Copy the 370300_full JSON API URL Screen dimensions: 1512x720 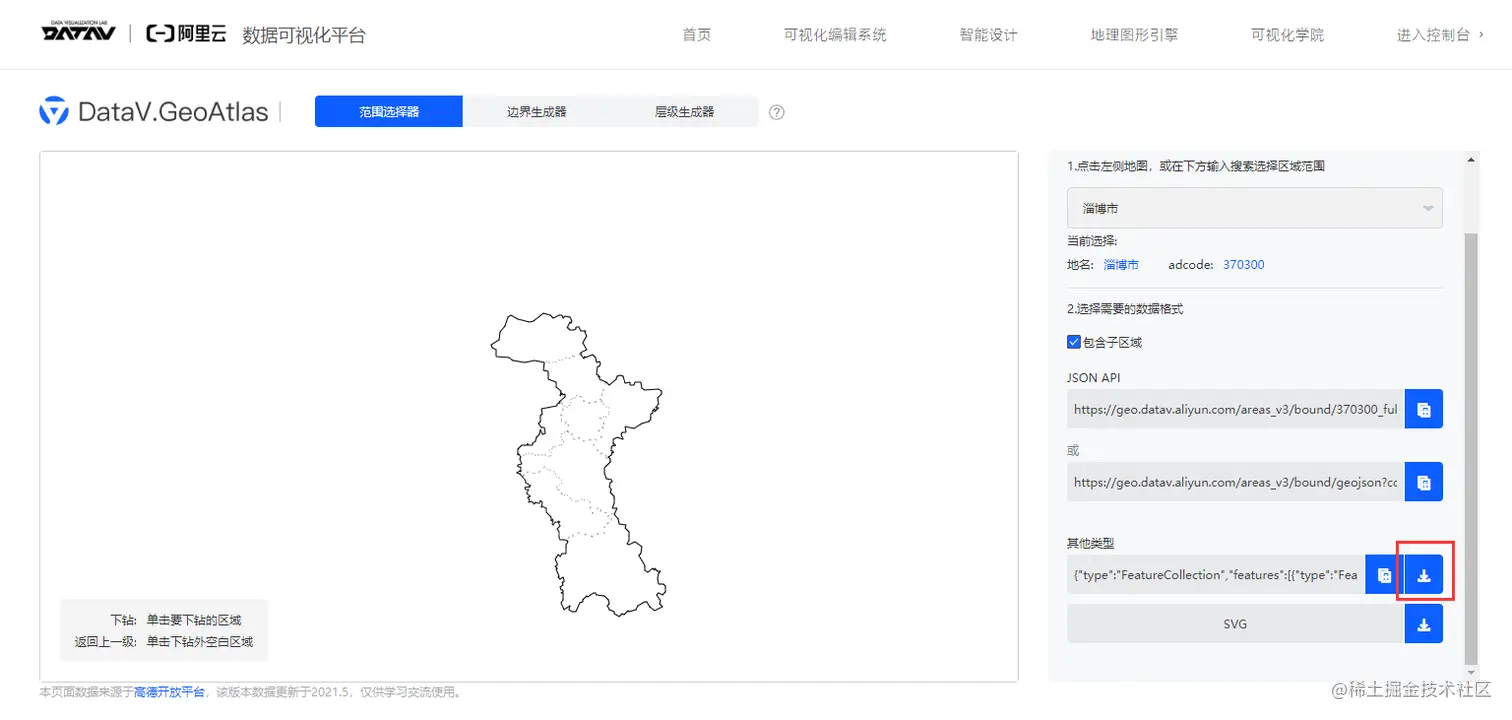click(1424, 409)
